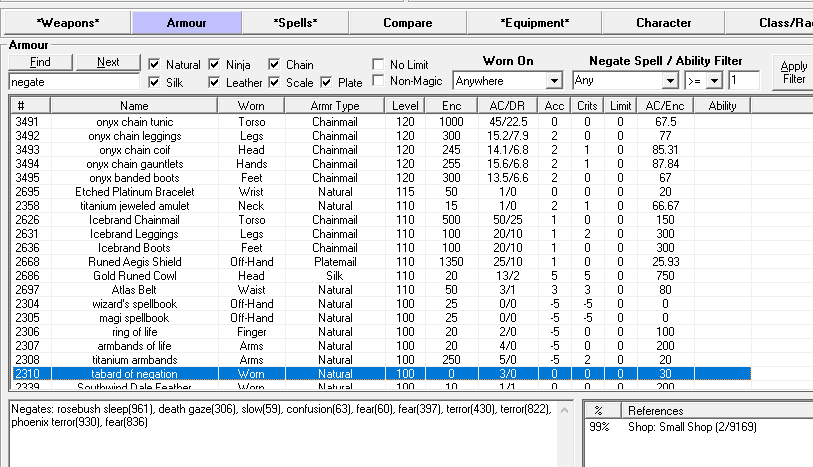Go to the Character tab

pos(663,22)
